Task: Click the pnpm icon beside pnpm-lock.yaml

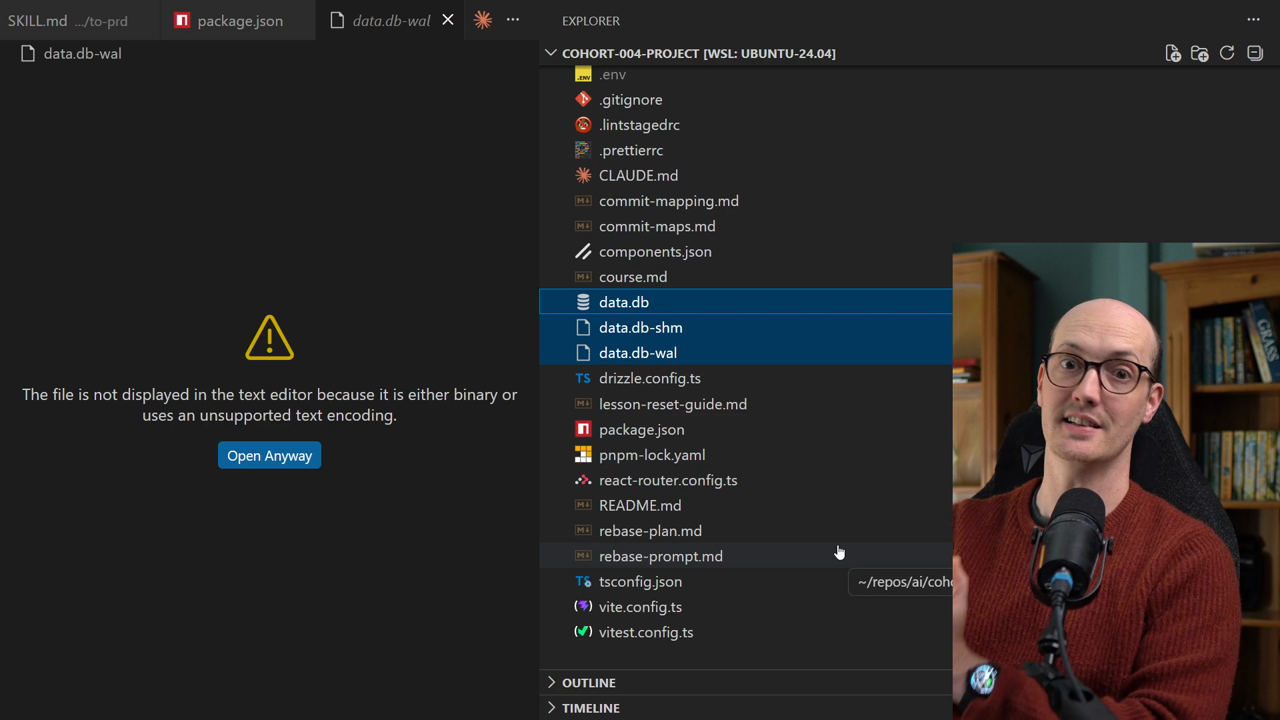Action: tap(583, 455)
